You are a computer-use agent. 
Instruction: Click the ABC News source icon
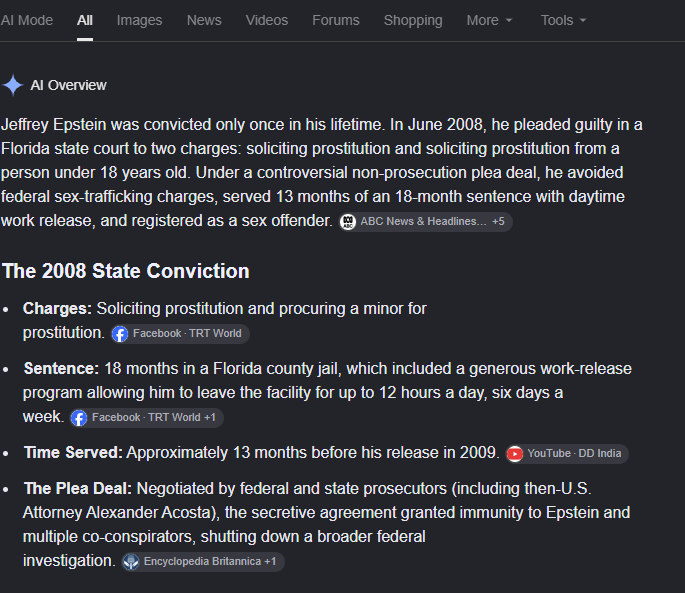(x=348, y=222)
